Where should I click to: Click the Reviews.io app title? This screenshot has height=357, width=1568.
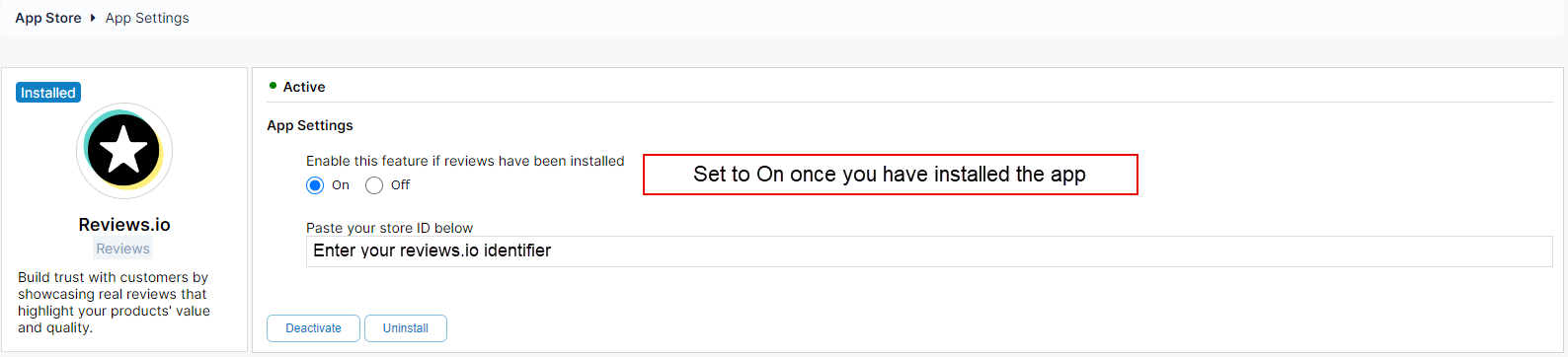[124, 225]
